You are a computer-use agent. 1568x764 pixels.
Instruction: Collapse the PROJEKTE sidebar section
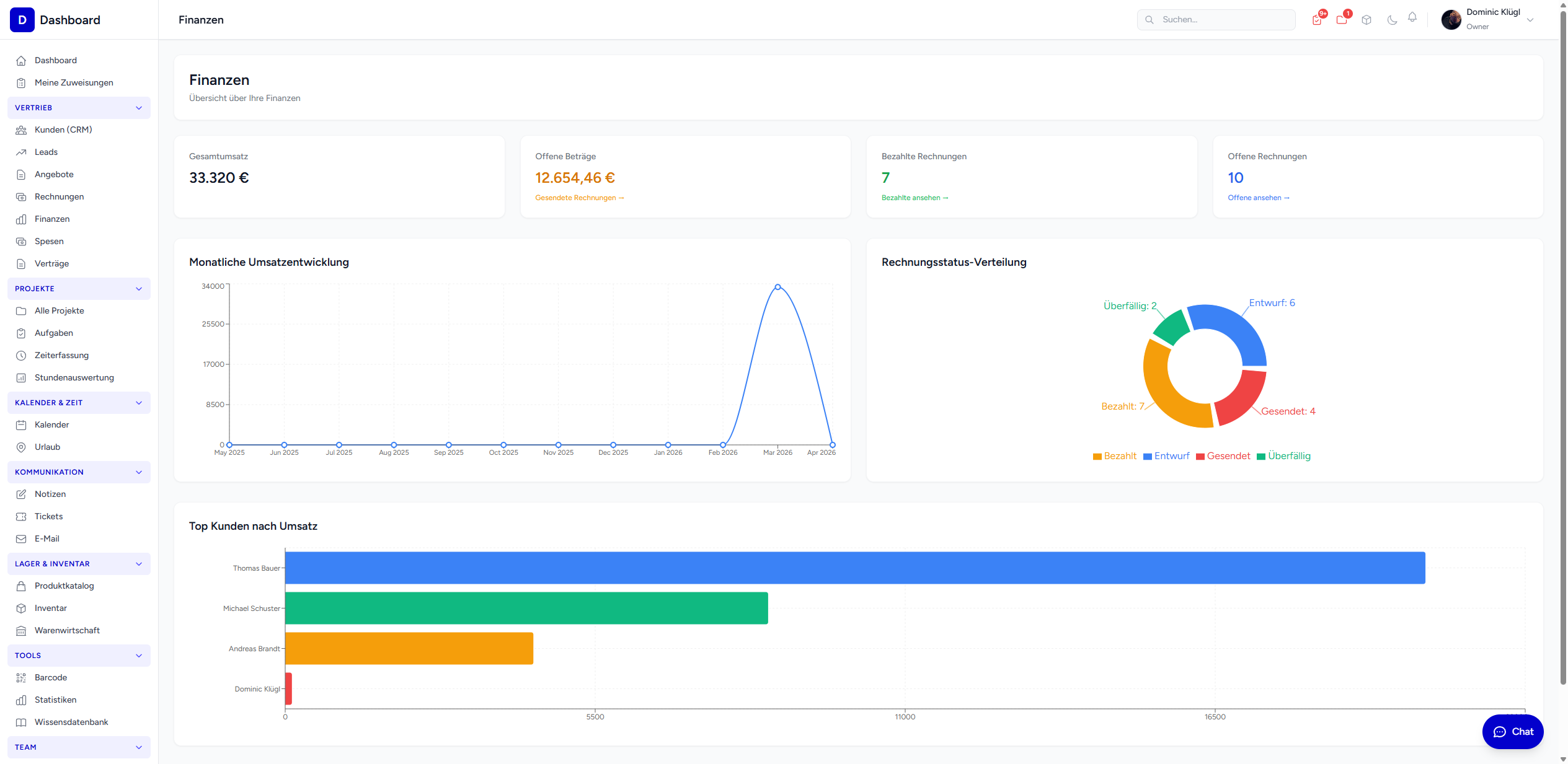(x=79, y=289)
